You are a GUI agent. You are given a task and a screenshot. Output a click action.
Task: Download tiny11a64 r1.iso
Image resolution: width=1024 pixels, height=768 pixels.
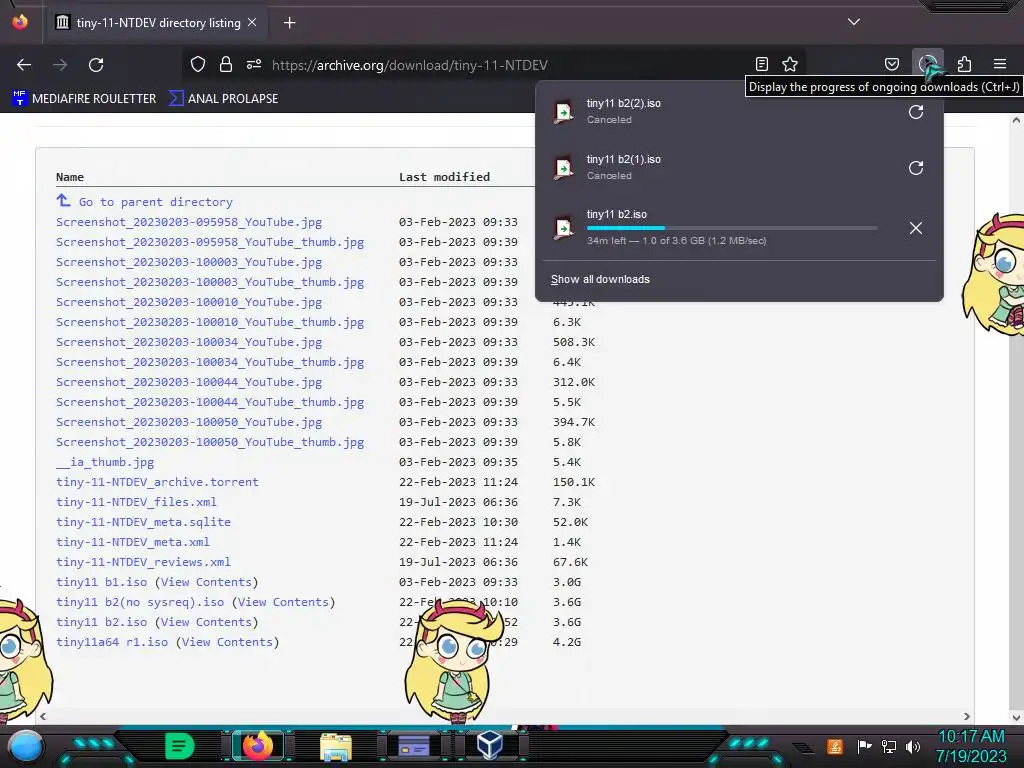point(112,642)
